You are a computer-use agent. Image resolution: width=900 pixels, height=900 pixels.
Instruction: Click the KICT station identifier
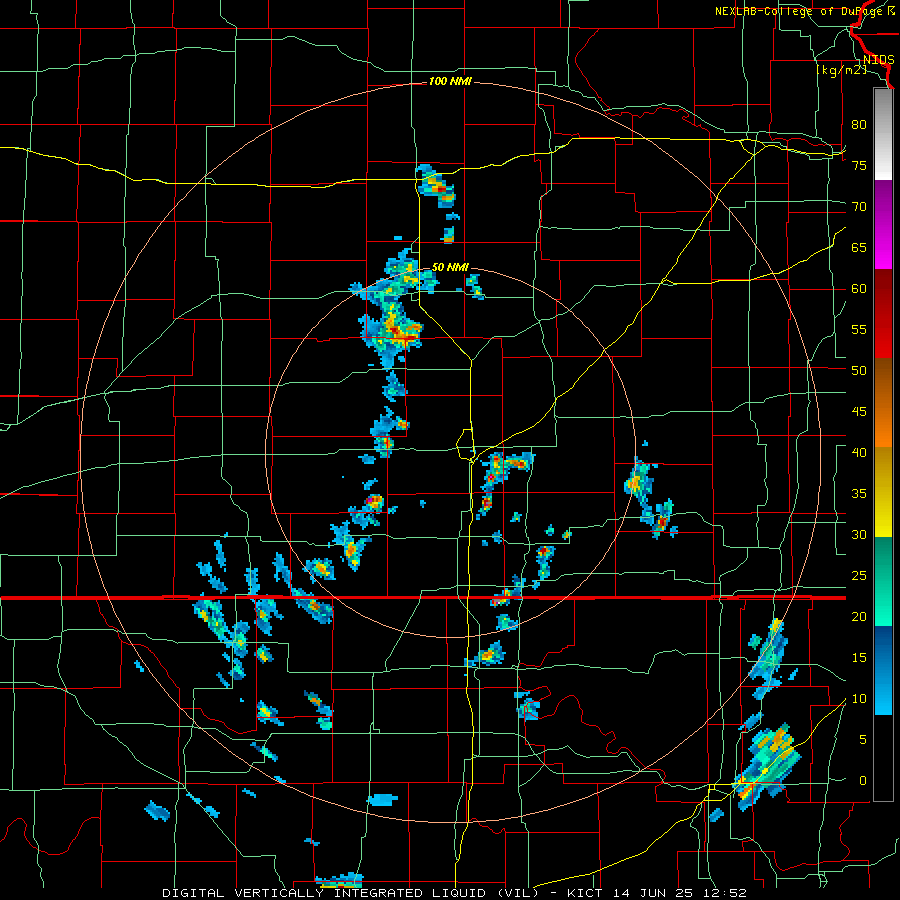[x=585, y=893]
